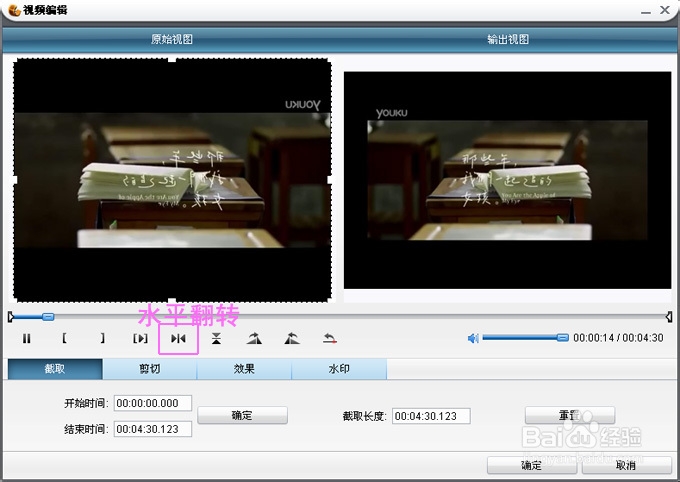Click the playback progress slider handle
The image size is (680, 482).
[48, 317]
